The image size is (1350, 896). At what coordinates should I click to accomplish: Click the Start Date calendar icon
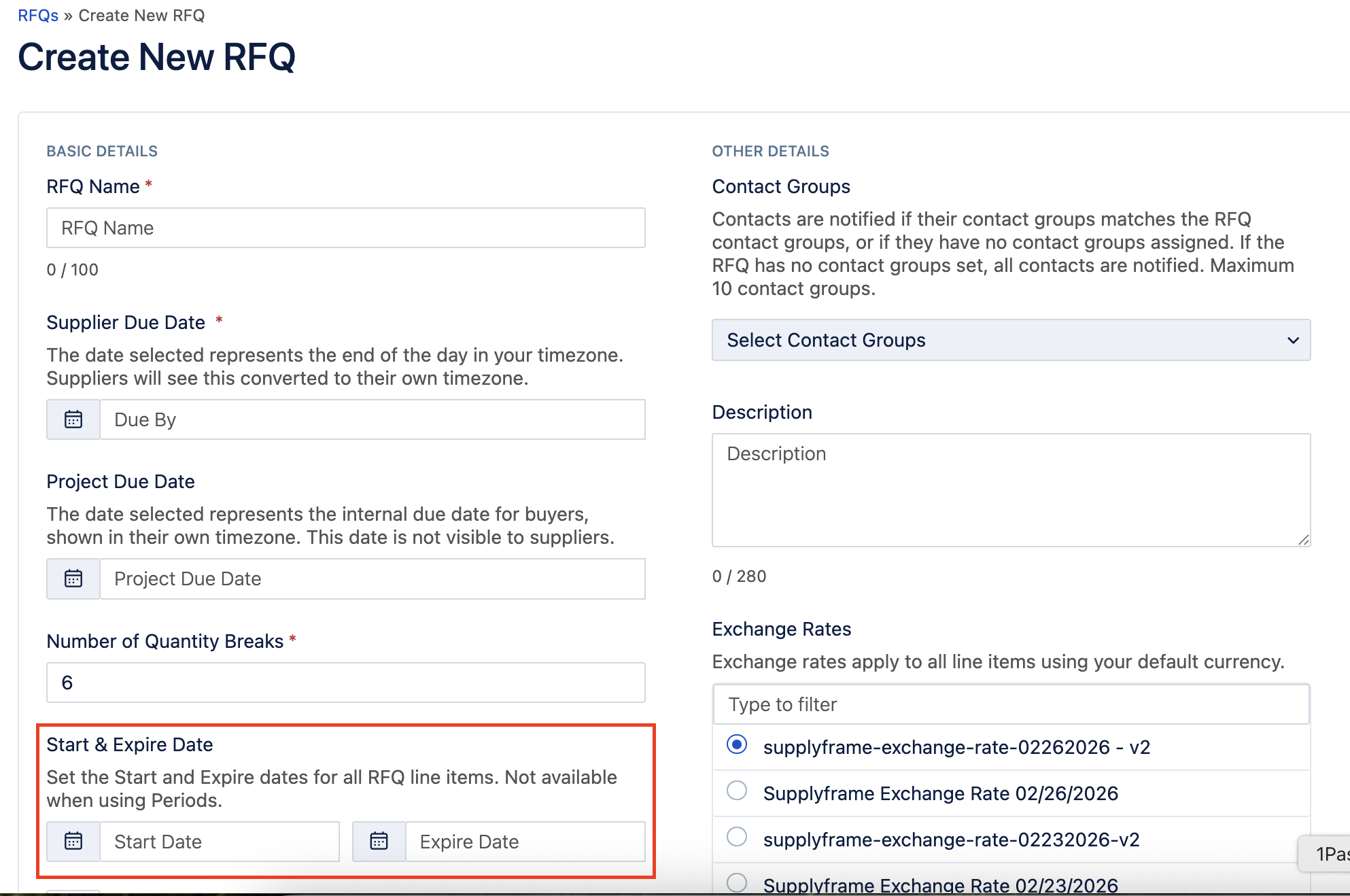coord(73,842)
